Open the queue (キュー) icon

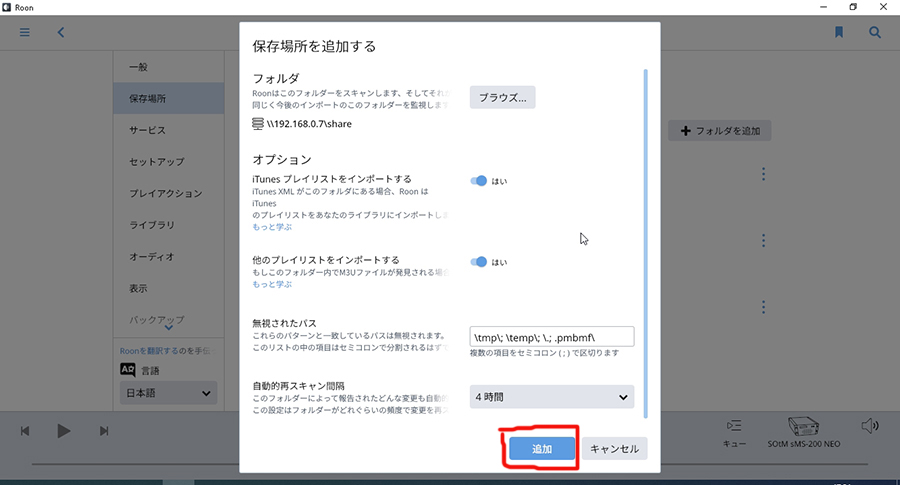pos(735,427)
